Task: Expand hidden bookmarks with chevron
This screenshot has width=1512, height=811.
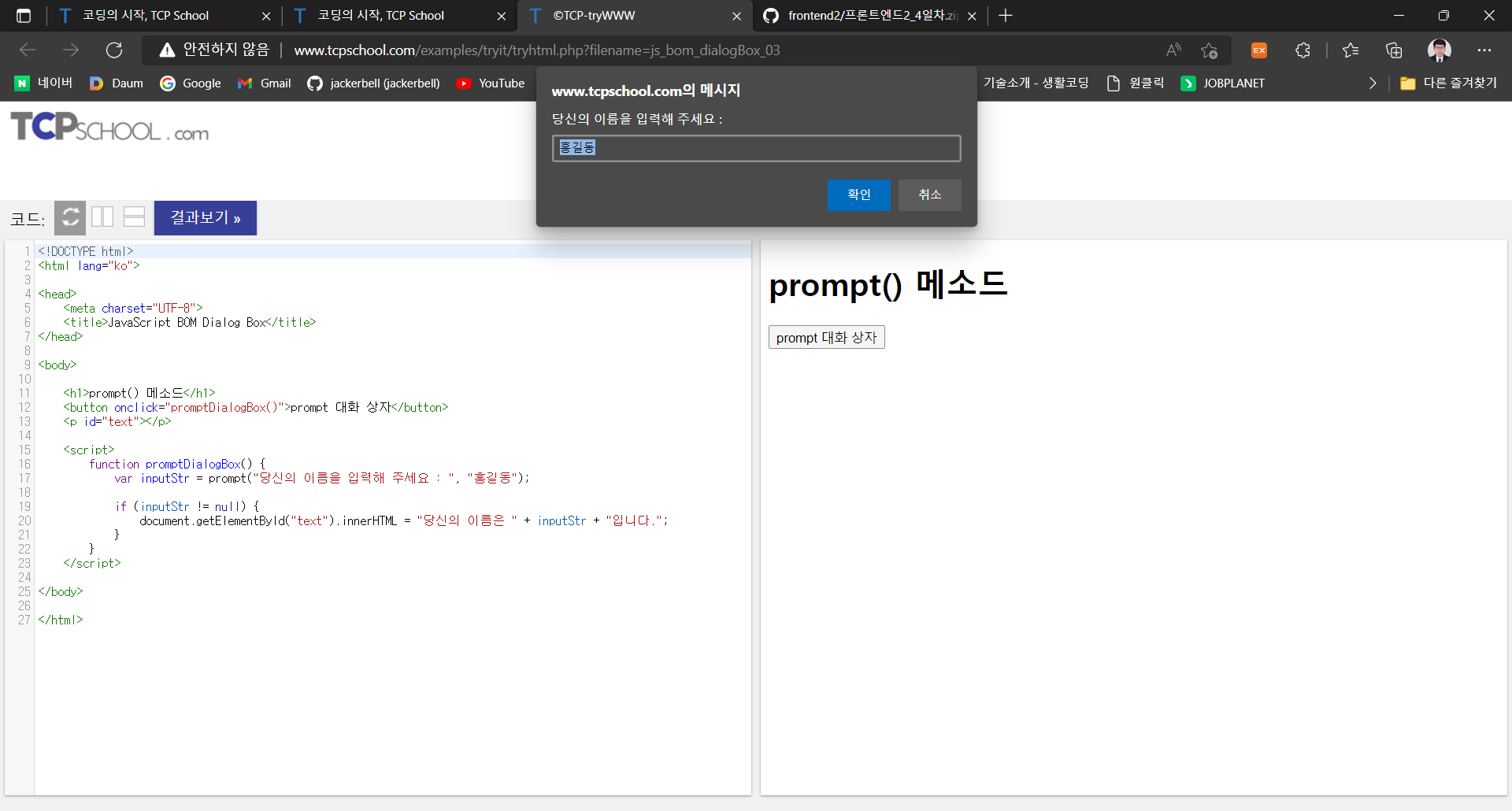Action: [1373, 83]
